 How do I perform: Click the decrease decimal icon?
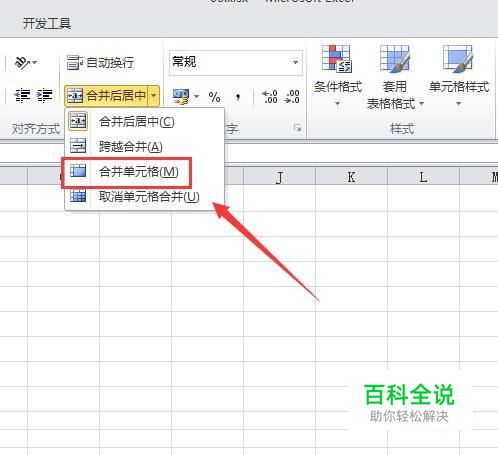tap(292, 97)
